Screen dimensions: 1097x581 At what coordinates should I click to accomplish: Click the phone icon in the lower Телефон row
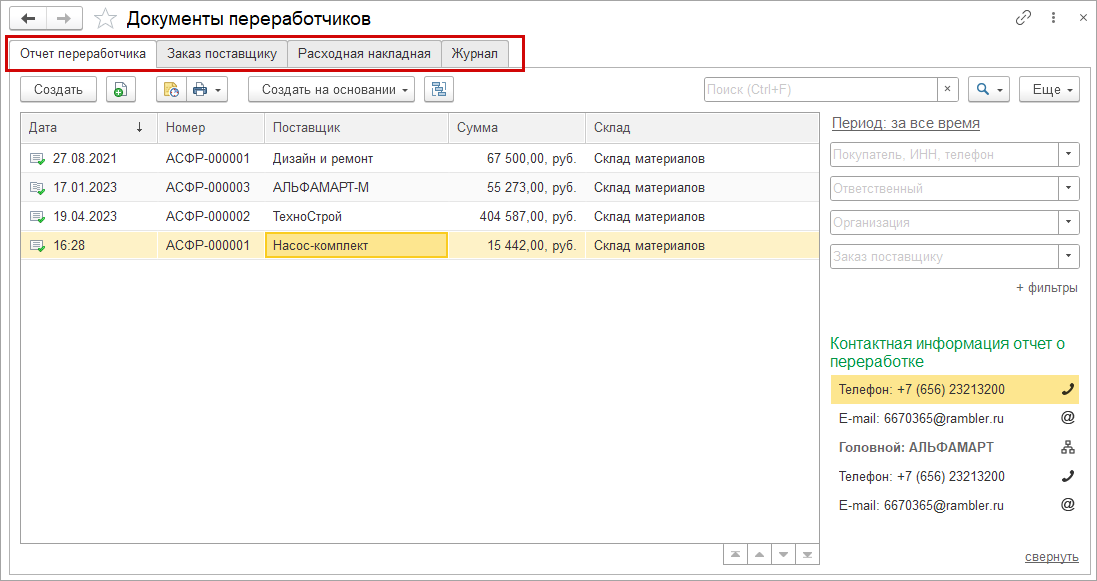point(1067,476)
